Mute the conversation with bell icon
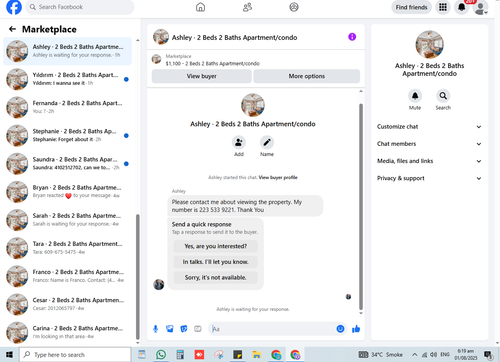 pyautogui.click(x=415, y=96)
